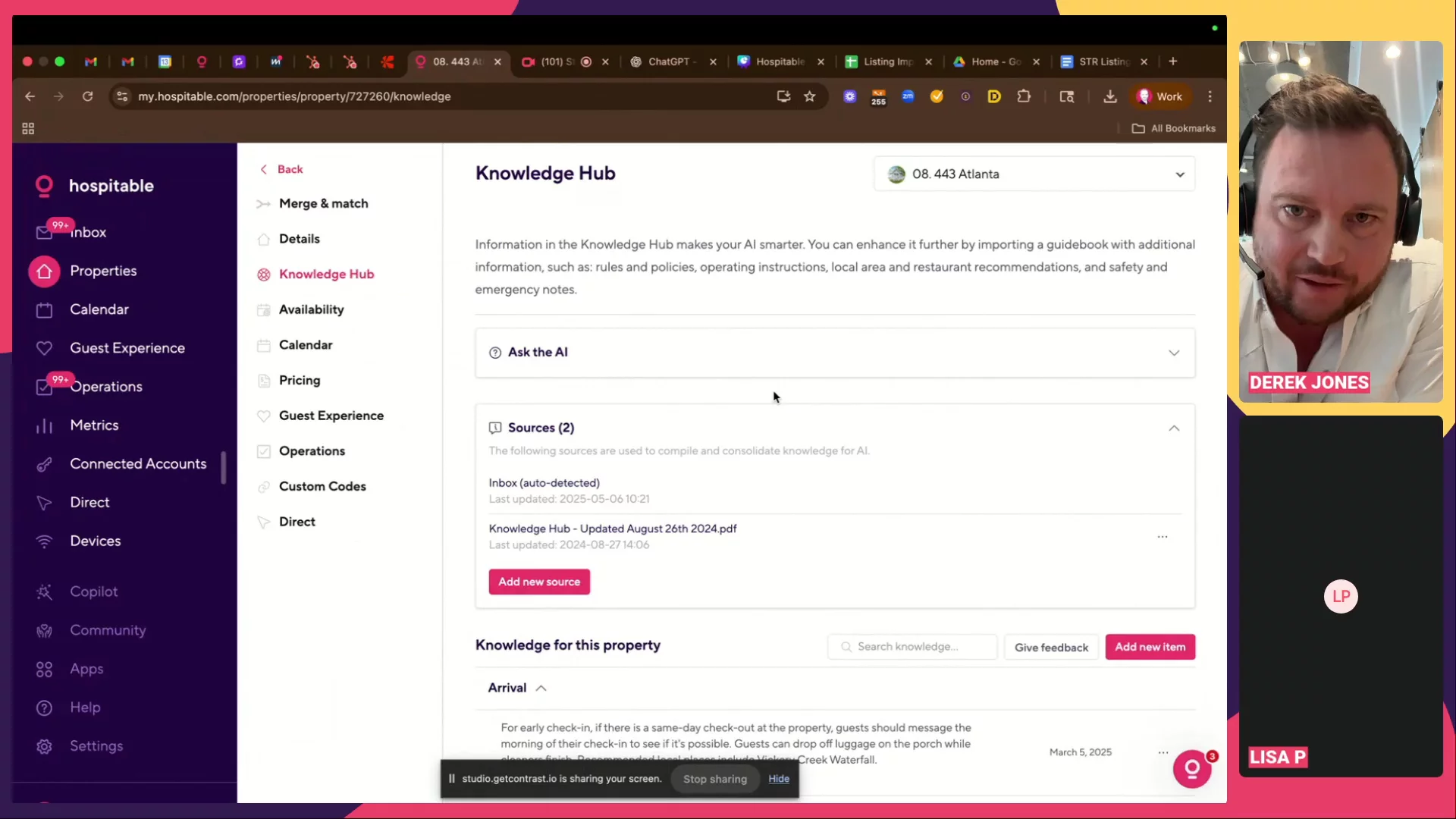Select Merge & match
1456x819 pixels.
point(324,203)
